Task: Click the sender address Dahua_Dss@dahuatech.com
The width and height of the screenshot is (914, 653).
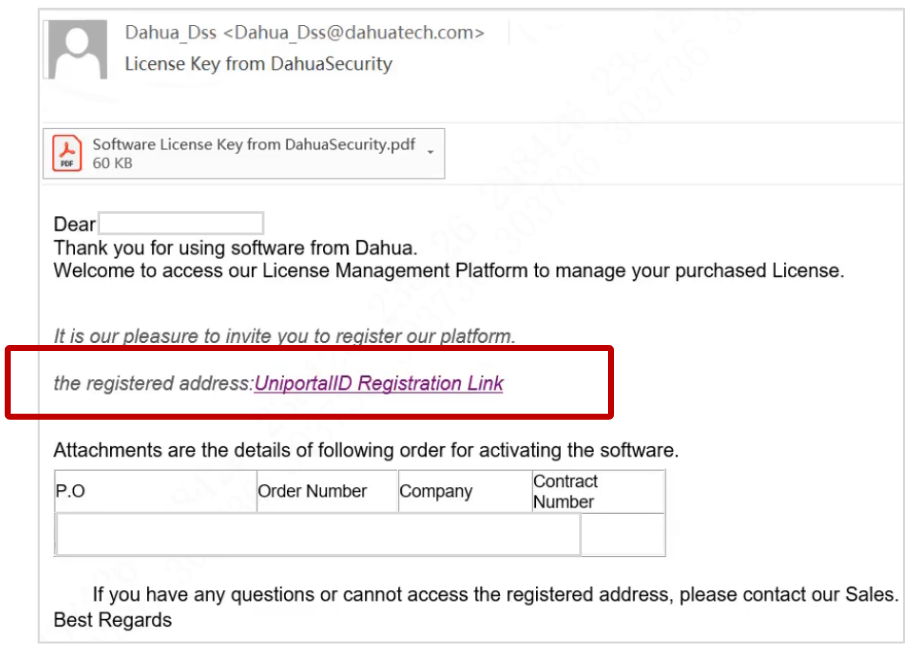Action: pyautogui.click(x=354, y=33)
